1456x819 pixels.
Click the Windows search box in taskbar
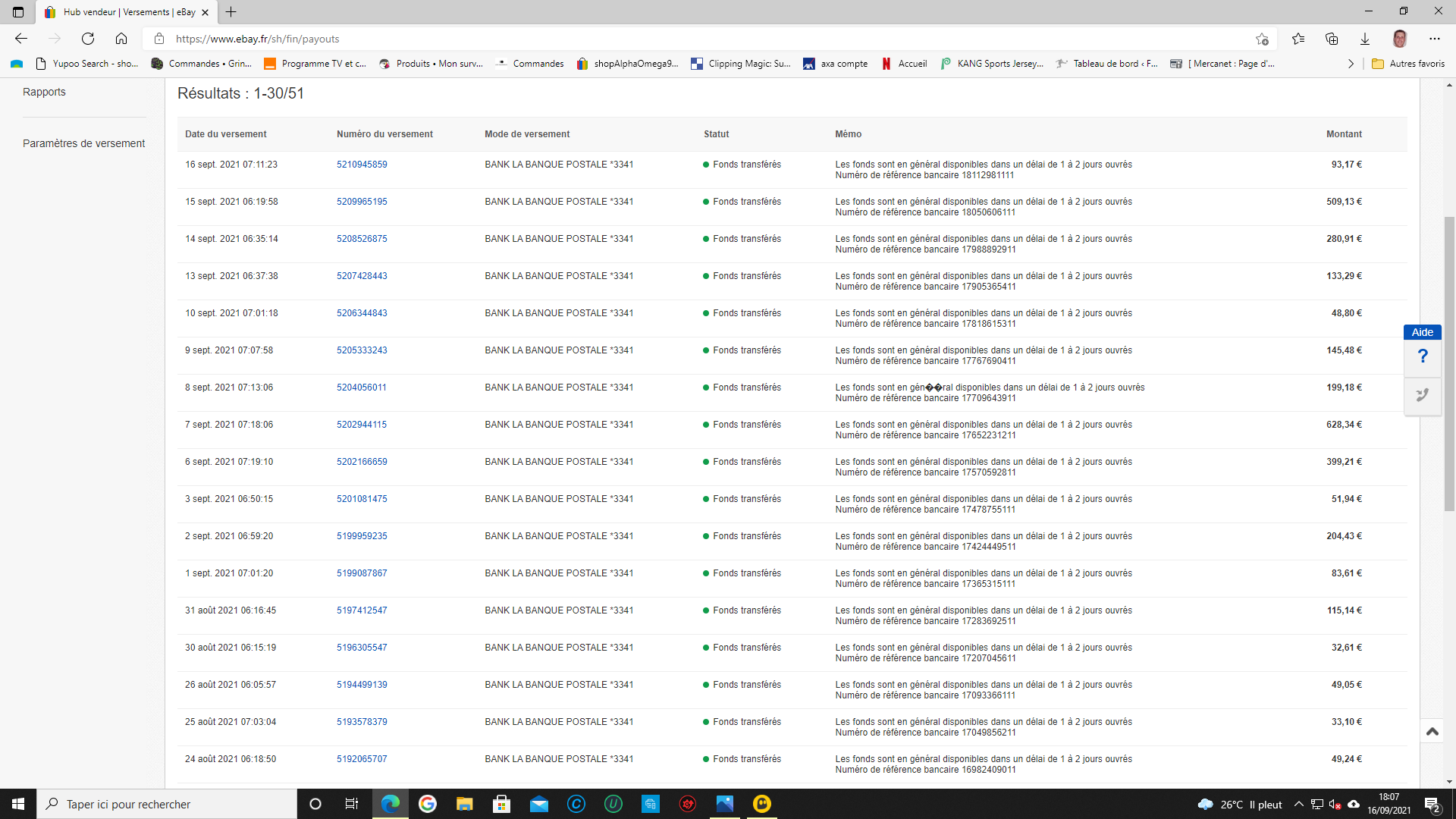167,804
